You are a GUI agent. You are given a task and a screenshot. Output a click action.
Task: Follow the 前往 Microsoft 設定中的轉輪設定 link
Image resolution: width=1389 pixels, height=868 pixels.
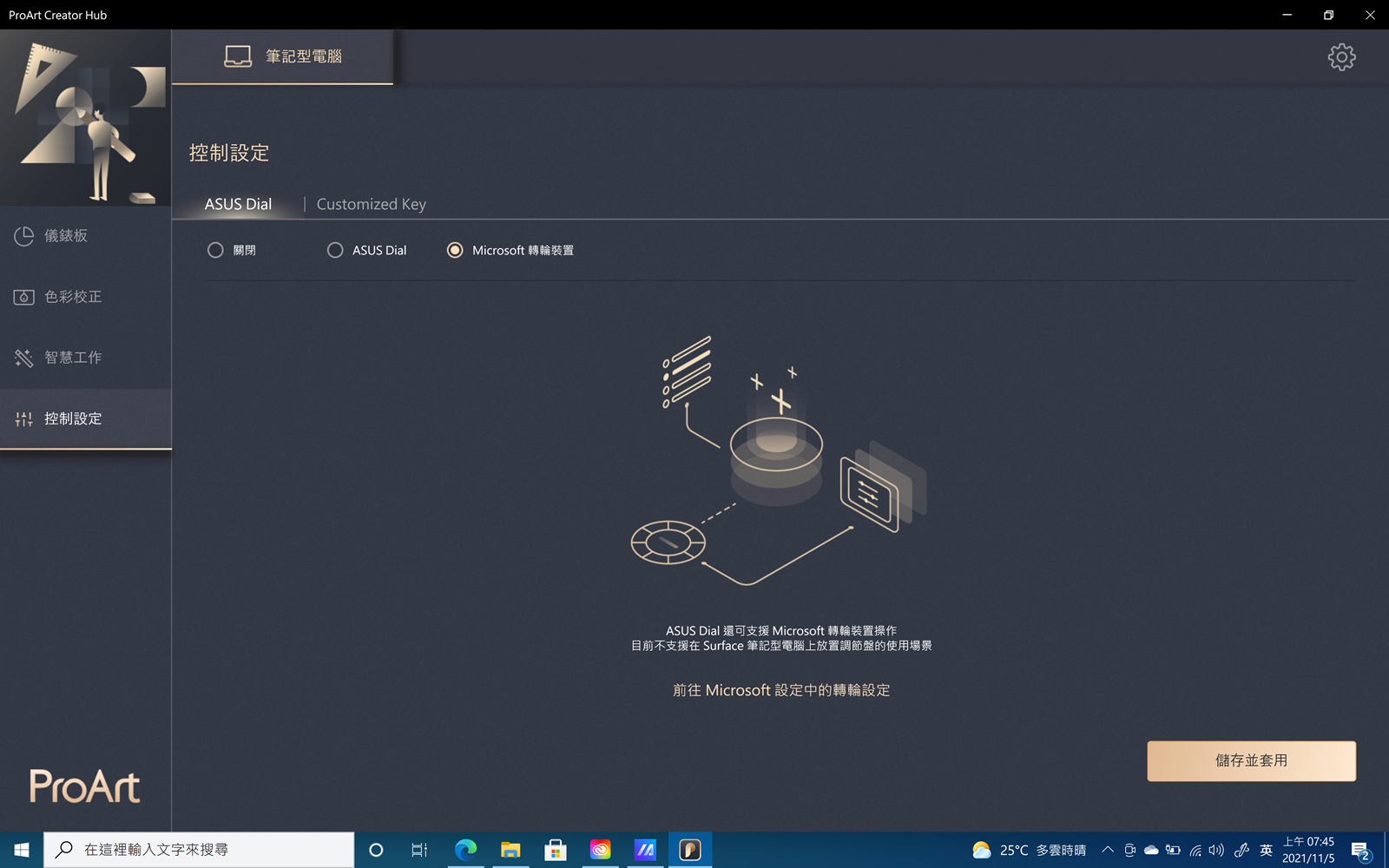coord(781,690)
